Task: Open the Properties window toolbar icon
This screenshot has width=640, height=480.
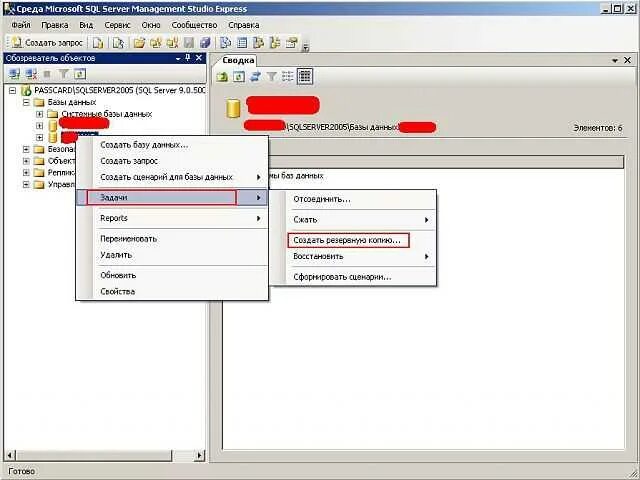Action: pos(291,42)
